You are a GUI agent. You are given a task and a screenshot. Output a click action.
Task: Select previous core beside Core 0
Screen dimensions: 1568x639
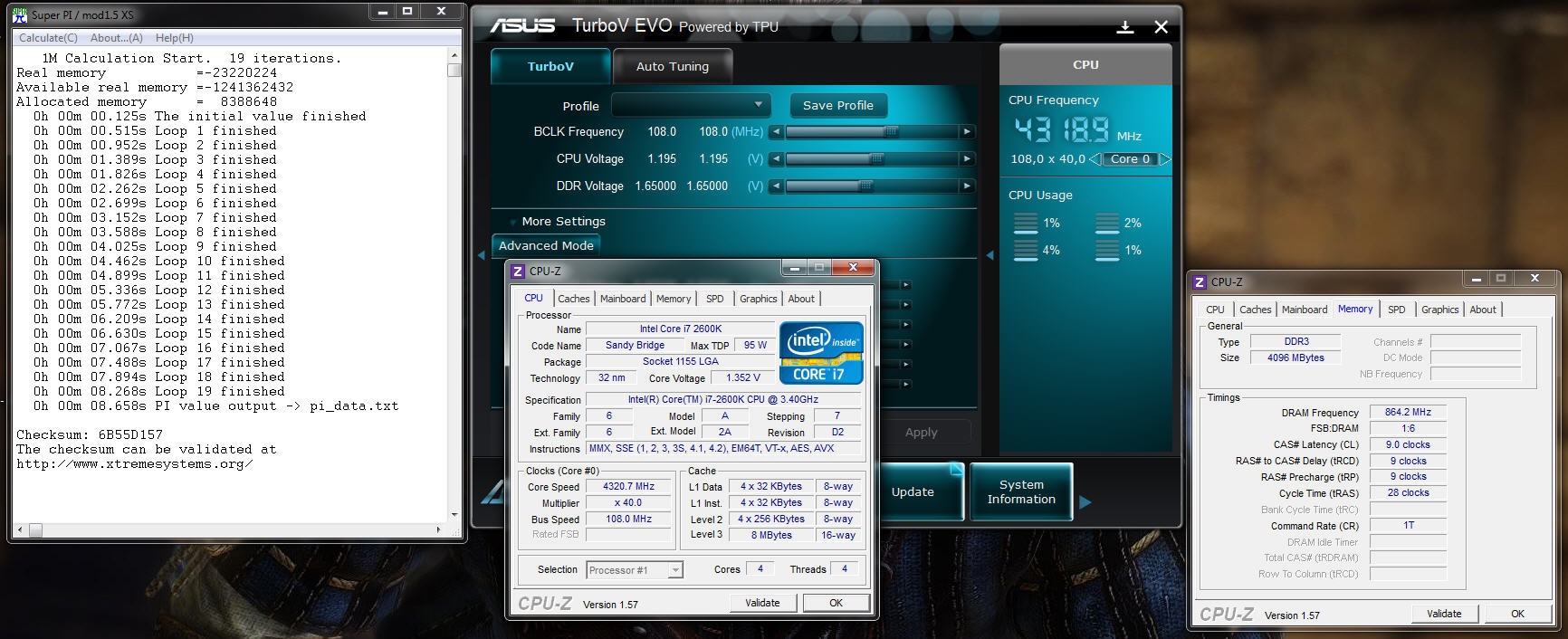[x=1095, y=159]
